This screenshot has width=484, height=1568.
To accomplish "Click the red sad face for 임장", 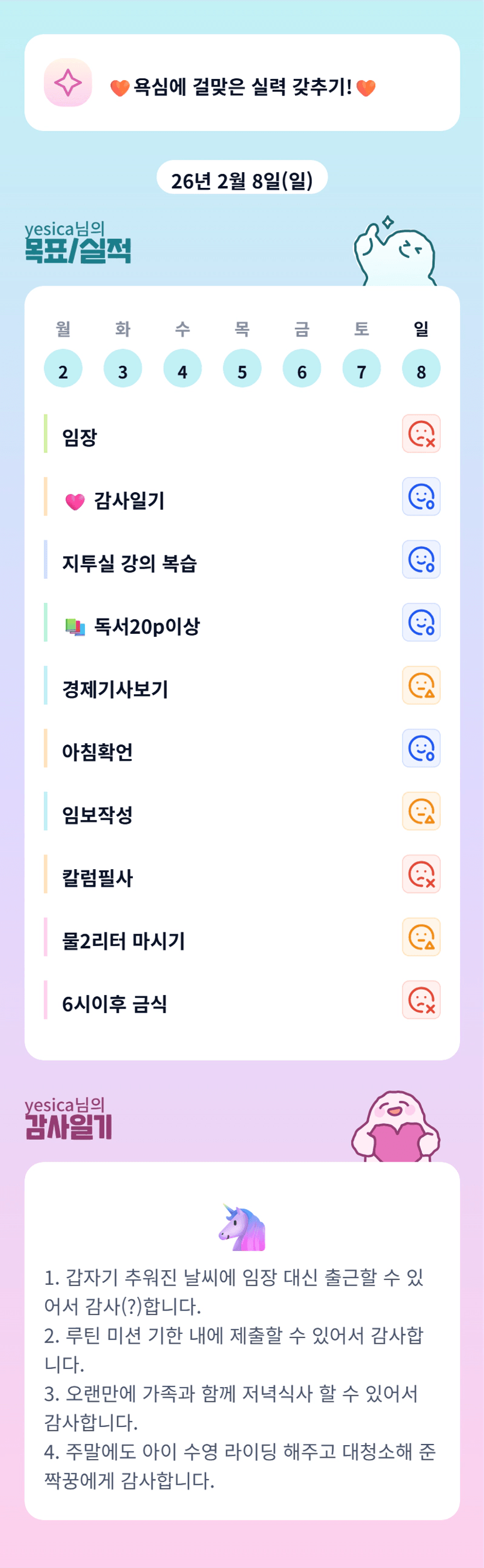I will tap(421, 434).
